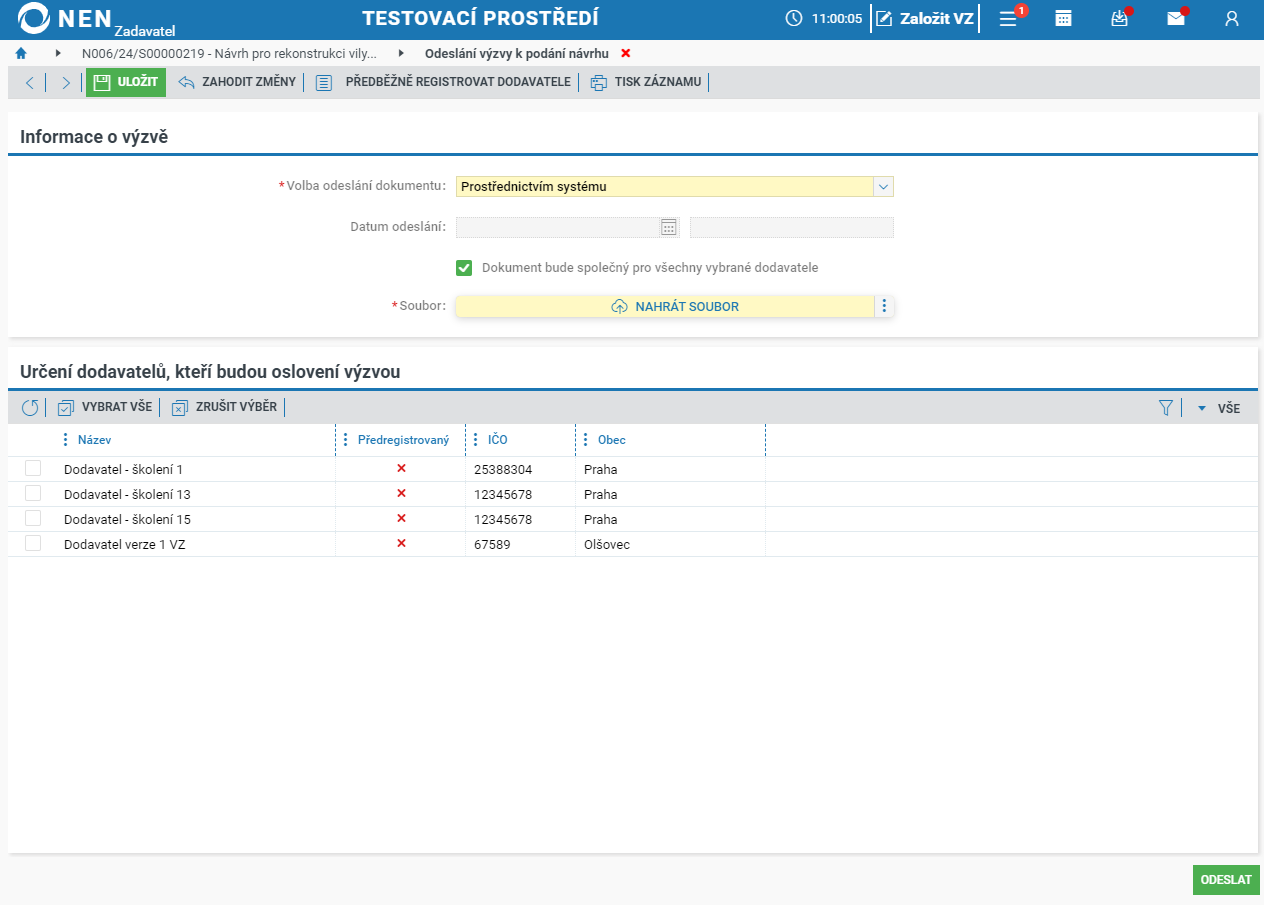Sort by Název column header
This screenshot has height=905, width=1264.
click(x=94, y=440)
